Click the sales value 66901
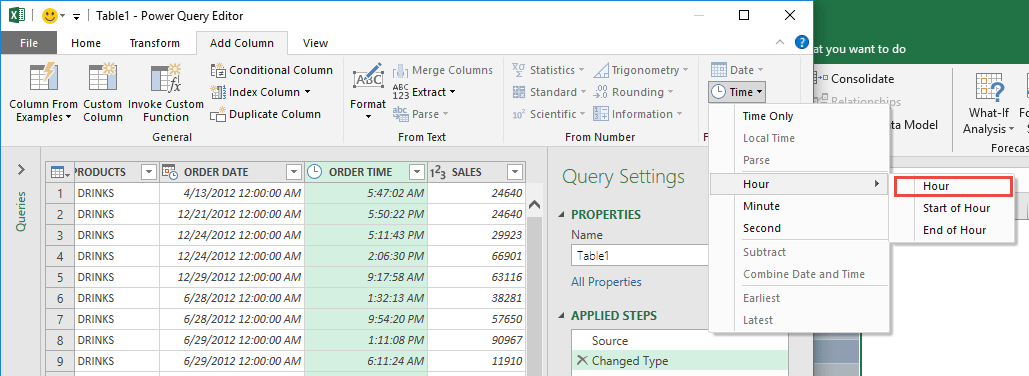 pyautogui.click(x=476, y=256)
